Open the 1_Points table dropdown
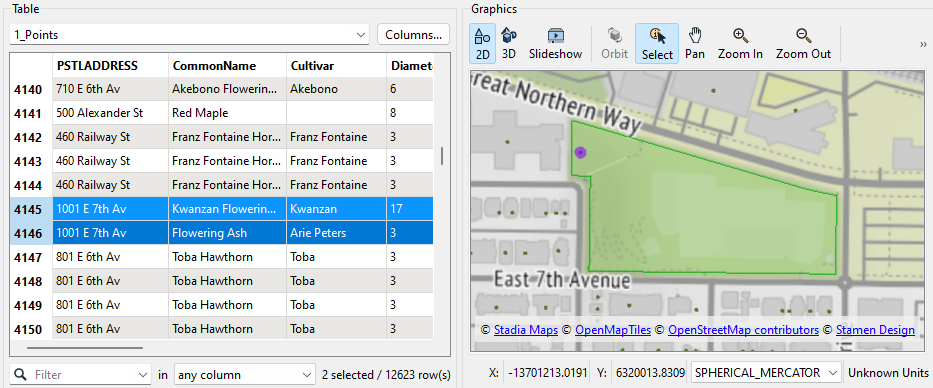 coord(189,35)
